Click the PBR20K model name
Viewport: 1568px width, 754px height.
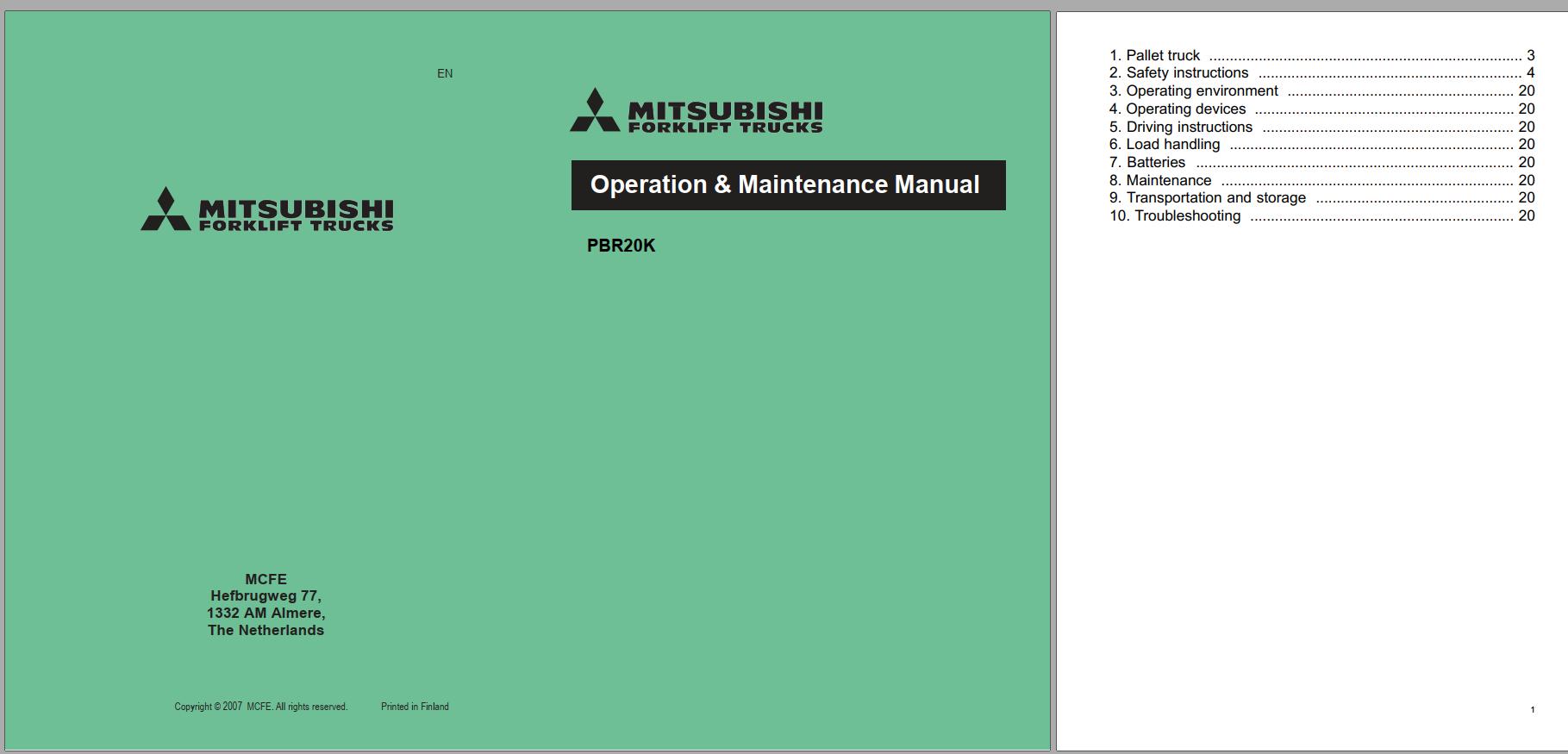click(621, 246)
